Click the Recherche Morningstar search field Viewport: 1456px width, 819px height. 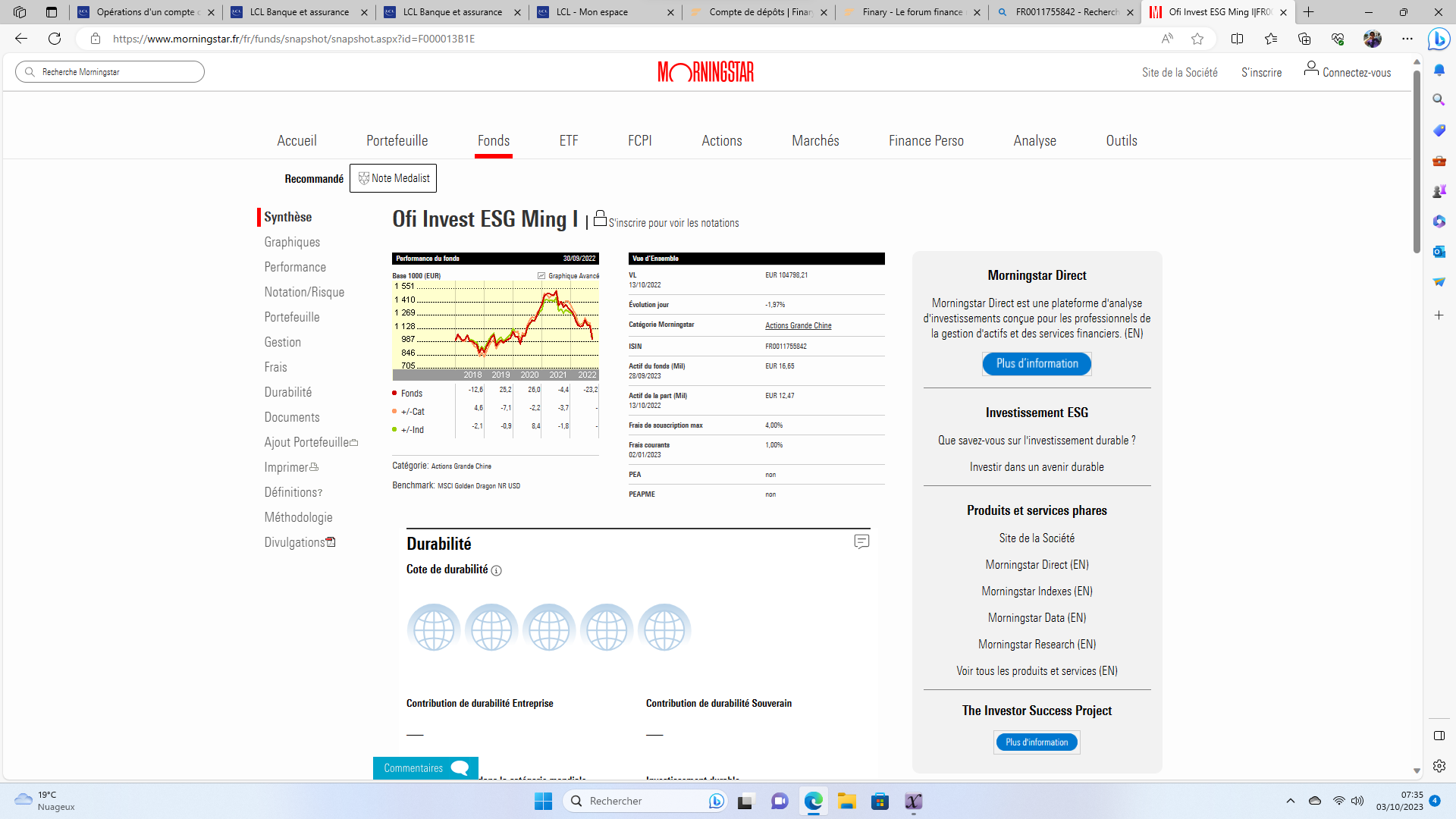pos(110,72)
